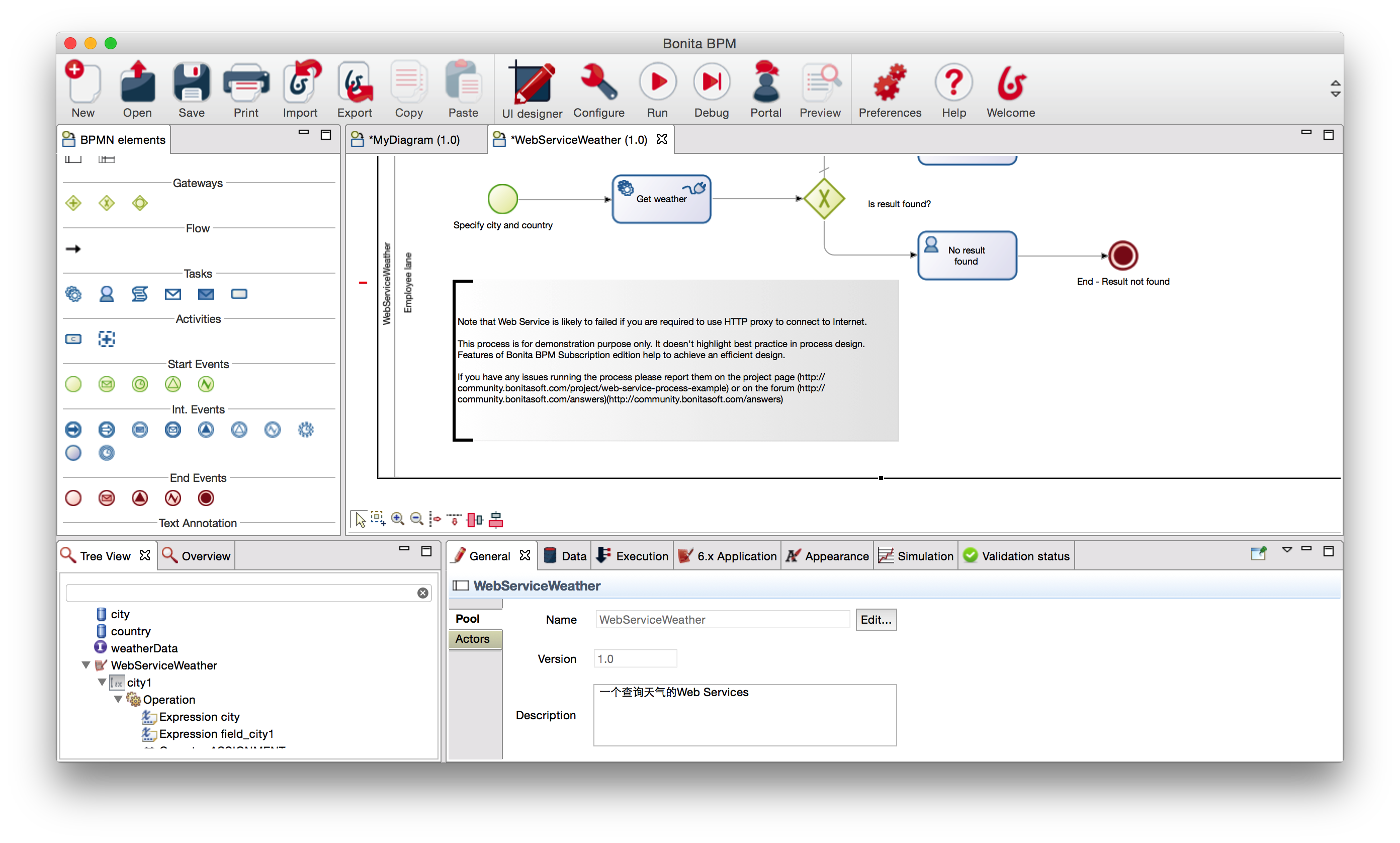This screenshot has height=843, width=1400.
Task: Collapse the WebServiceWeather tree node
Action: (x=86, y=664)
